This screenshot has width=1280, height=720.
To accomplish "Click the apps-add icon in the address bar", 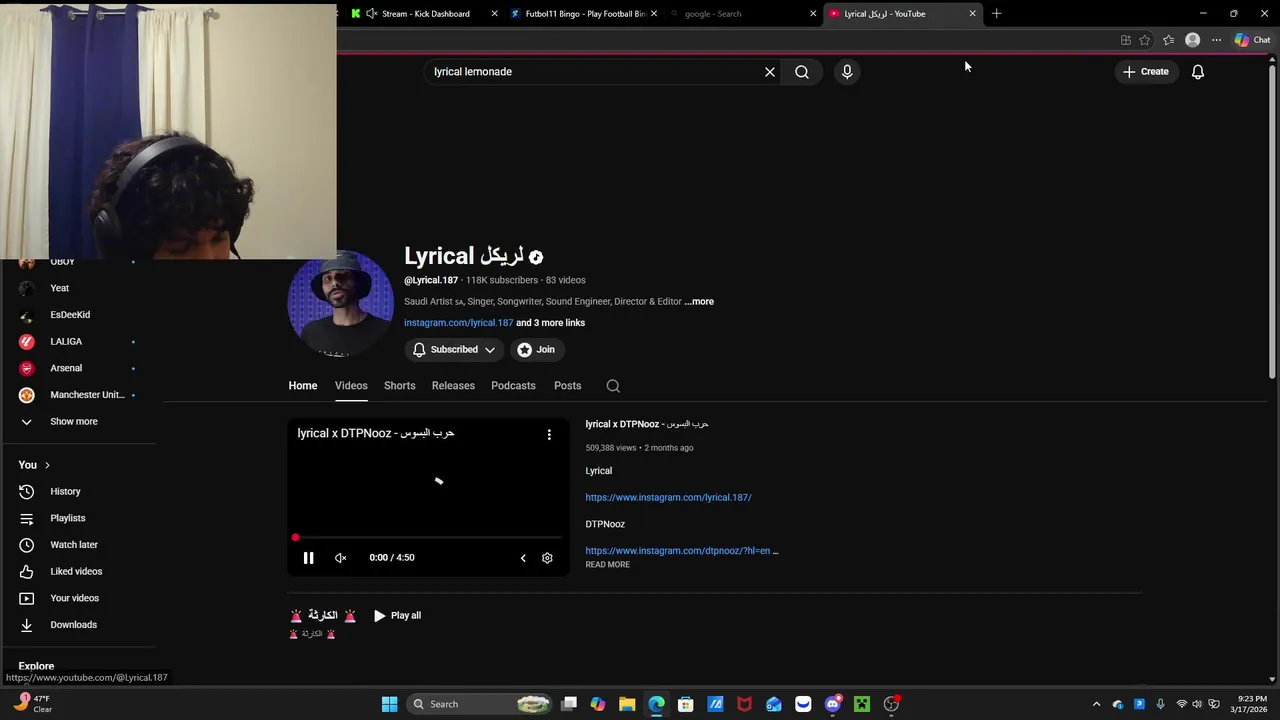I will (x=1126, y=40).
